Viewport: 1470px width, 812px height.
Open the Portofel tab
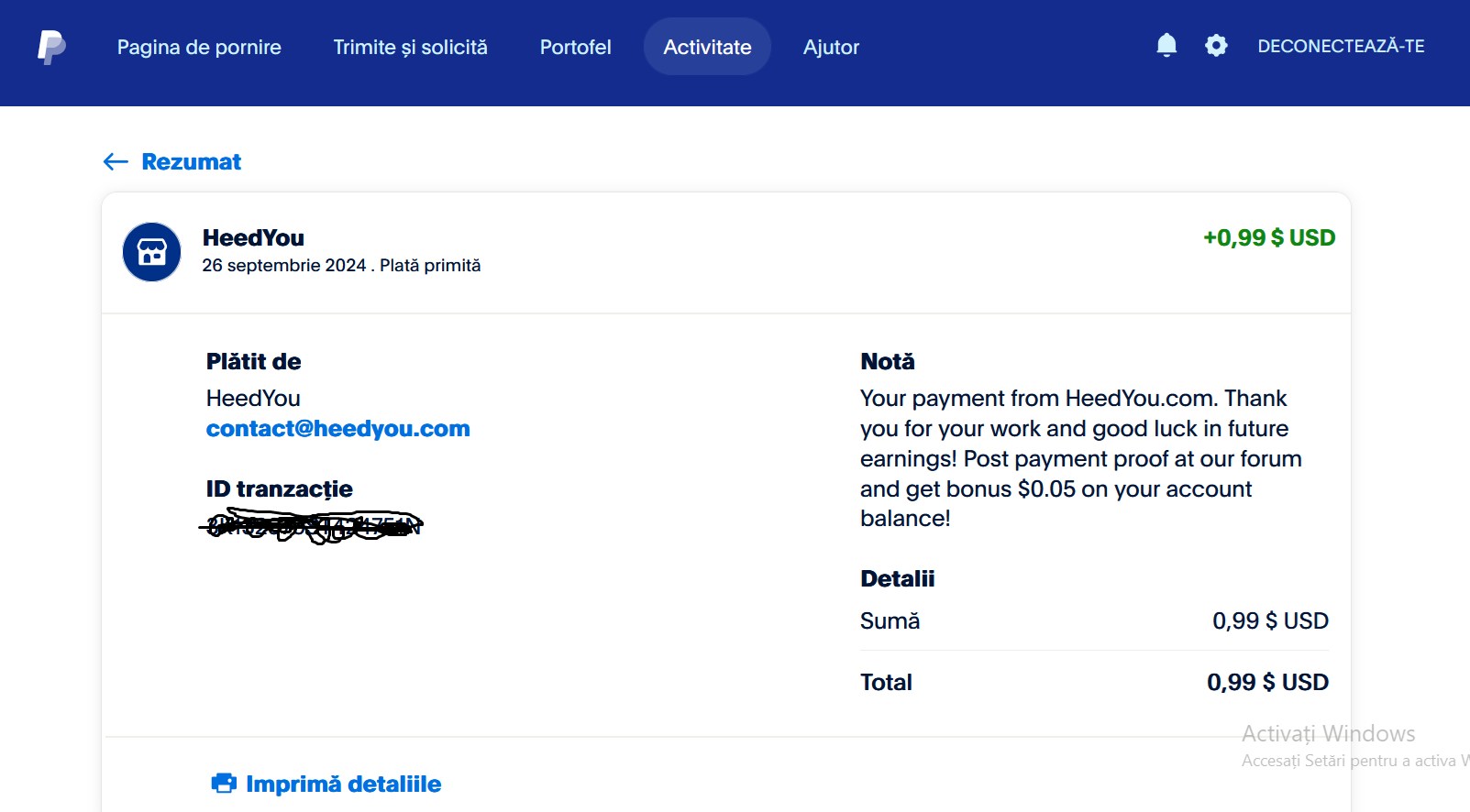tap(575, 47)
